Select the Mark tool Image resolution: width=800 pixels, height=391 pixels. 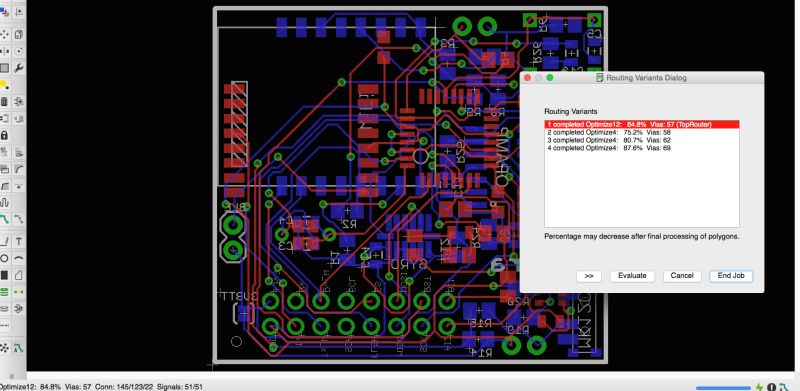pos(19,11)
